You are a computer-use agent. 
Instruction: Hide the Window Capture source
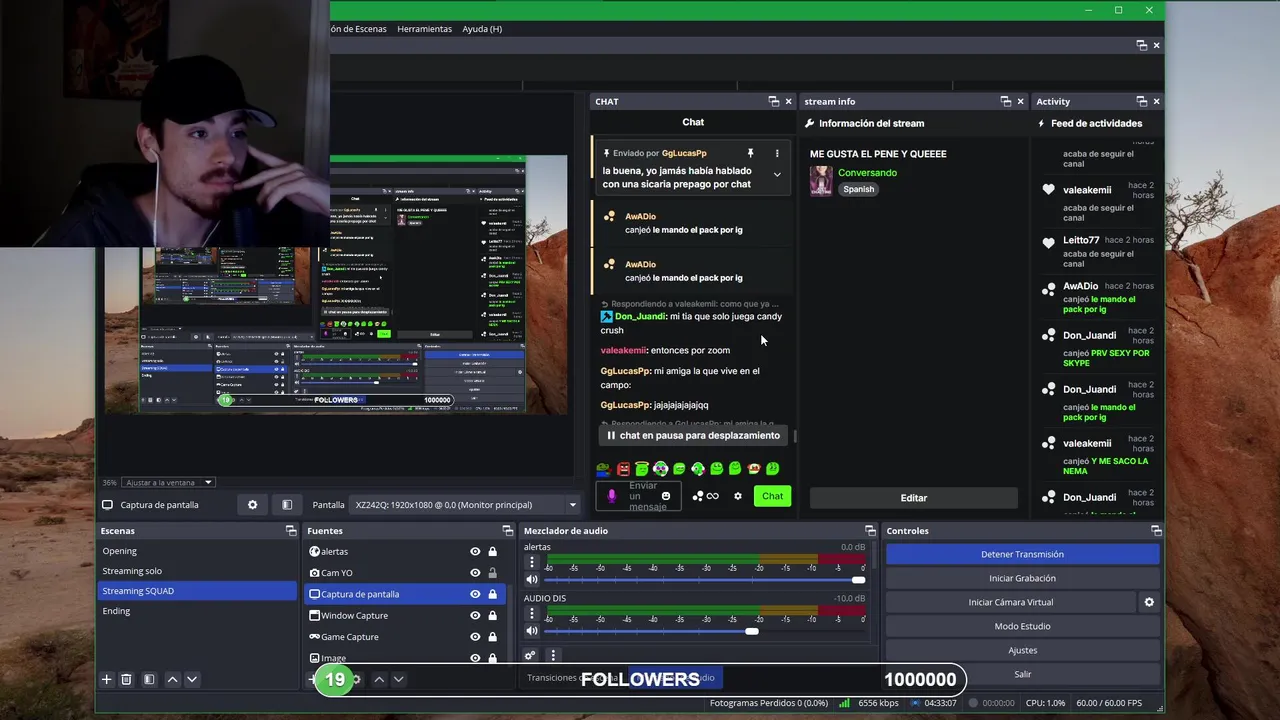(475, 616)
